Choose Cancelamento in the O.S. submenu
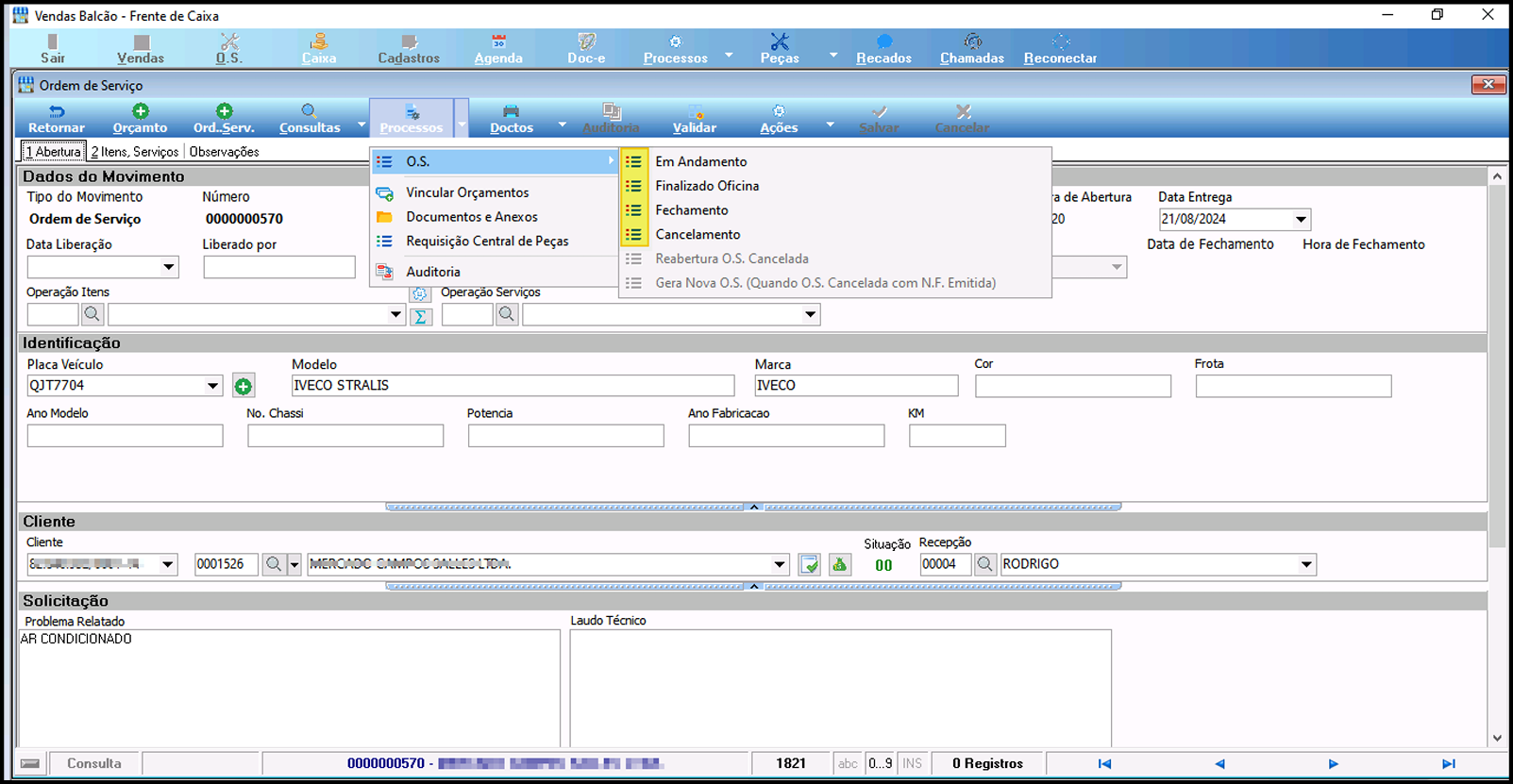Screen dimensions: 1513x784 click(698, 235)
